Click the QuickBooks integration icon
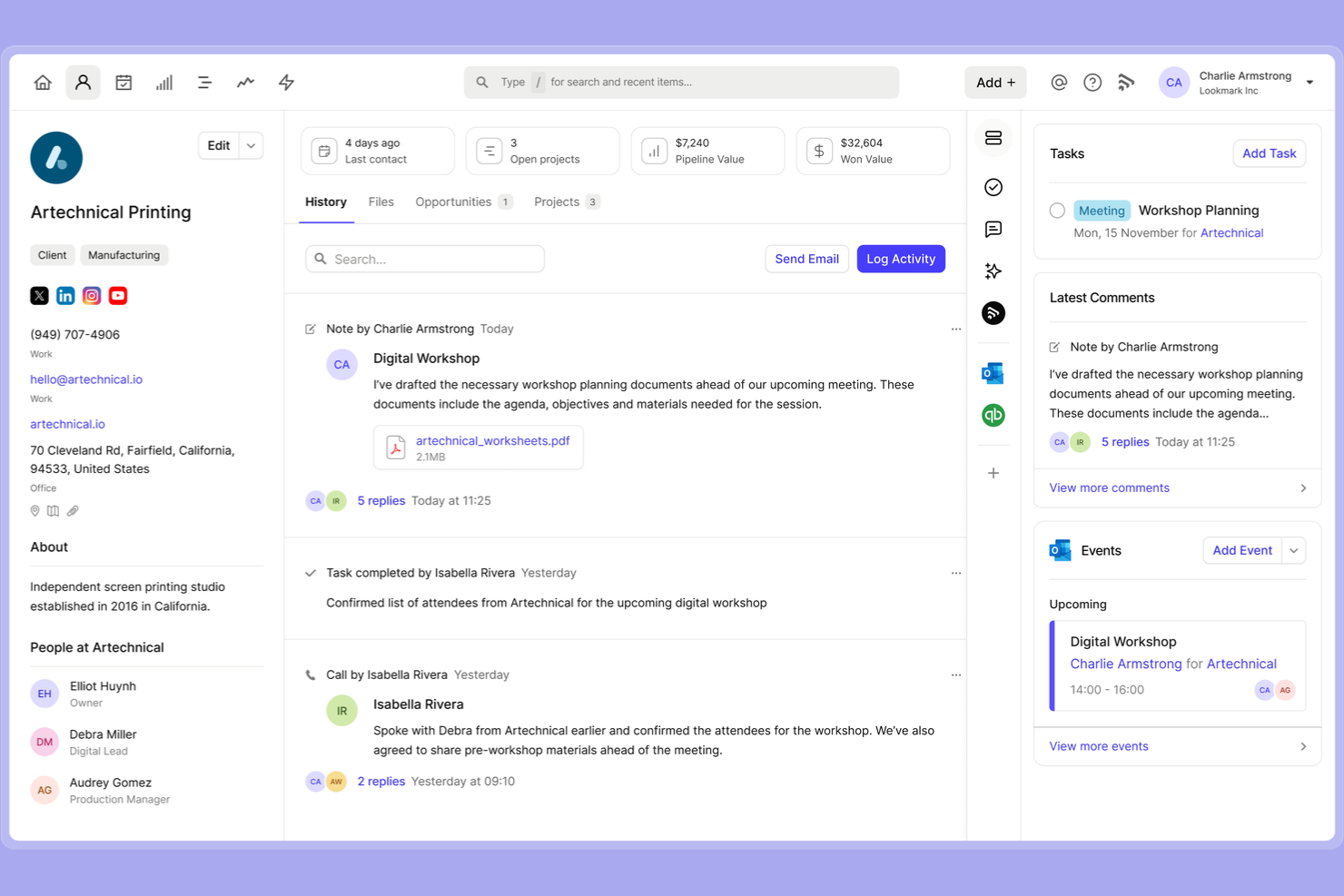 (993, 415)
